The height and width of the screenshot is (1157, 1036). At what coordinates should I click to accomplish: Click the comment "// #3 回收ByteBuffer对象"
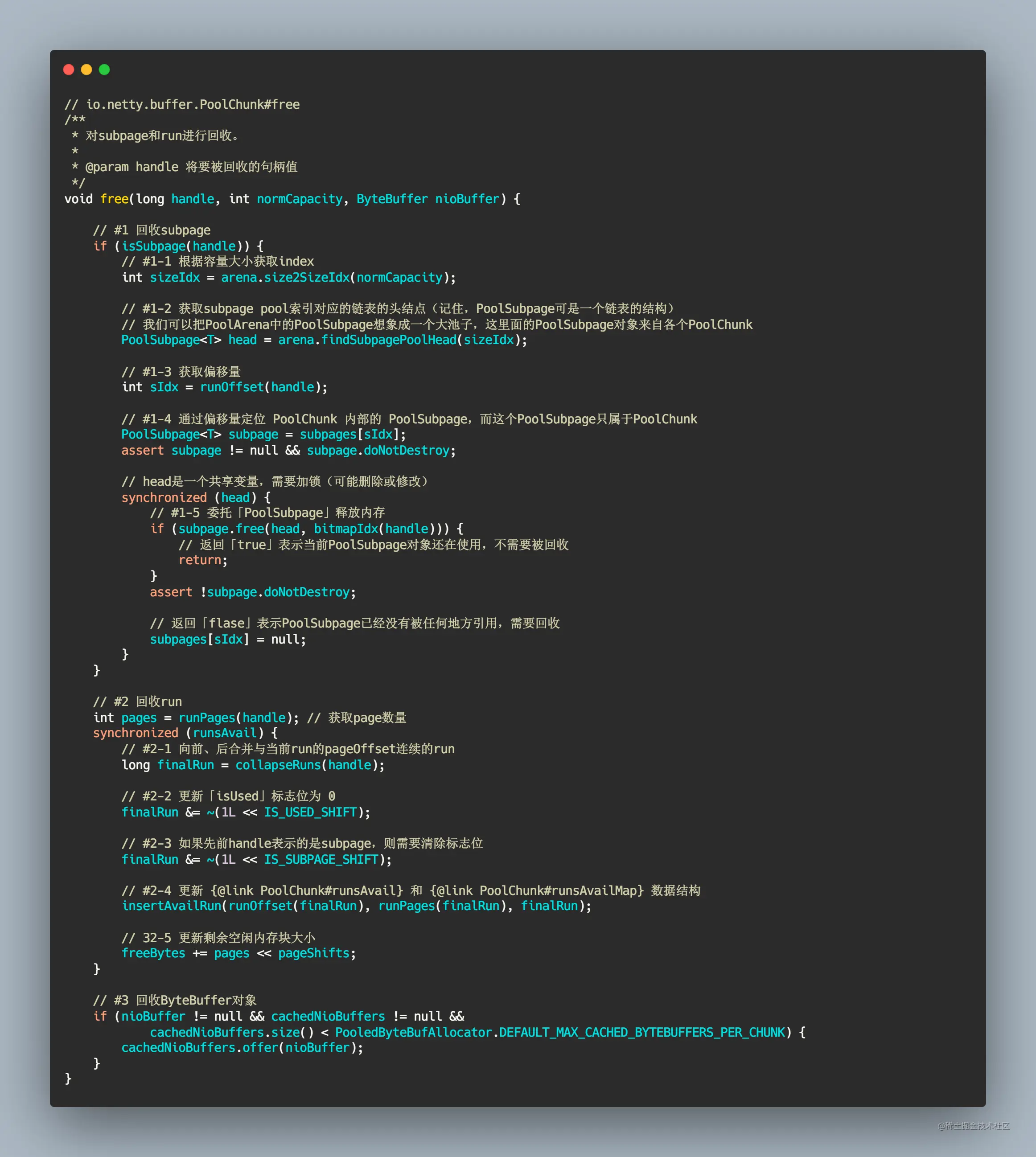click(x=175, y=1001)
